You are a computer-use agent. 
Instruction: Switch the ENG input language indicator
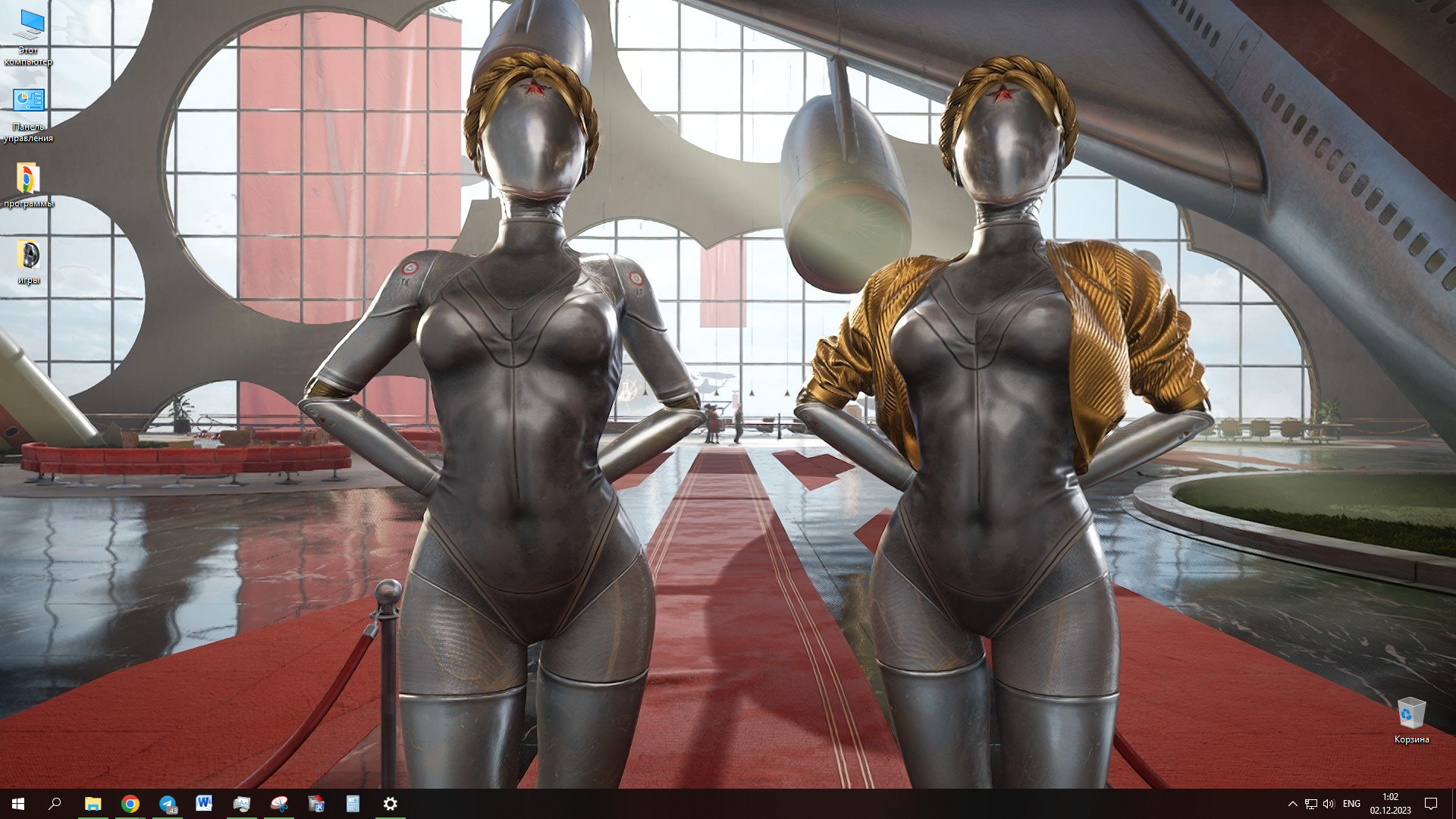[x=1351, y=804]
